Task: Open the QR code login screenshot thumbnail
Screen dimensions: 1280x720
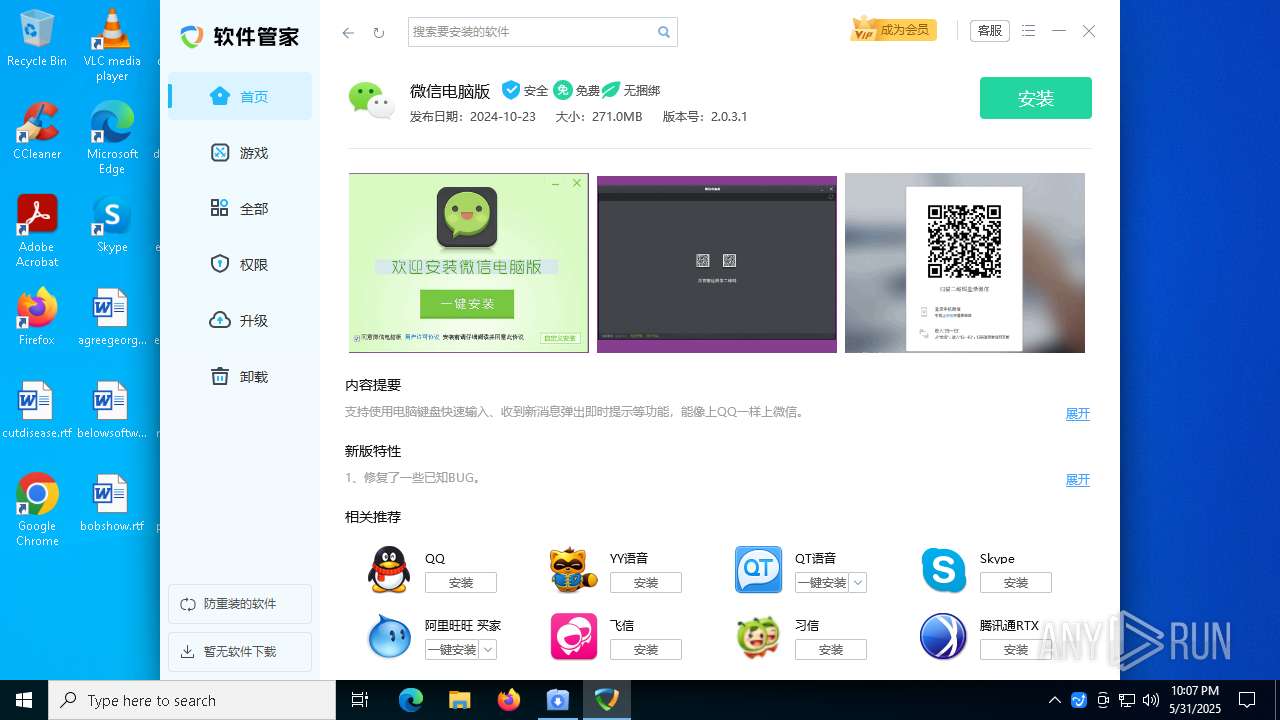Action: 965,263
